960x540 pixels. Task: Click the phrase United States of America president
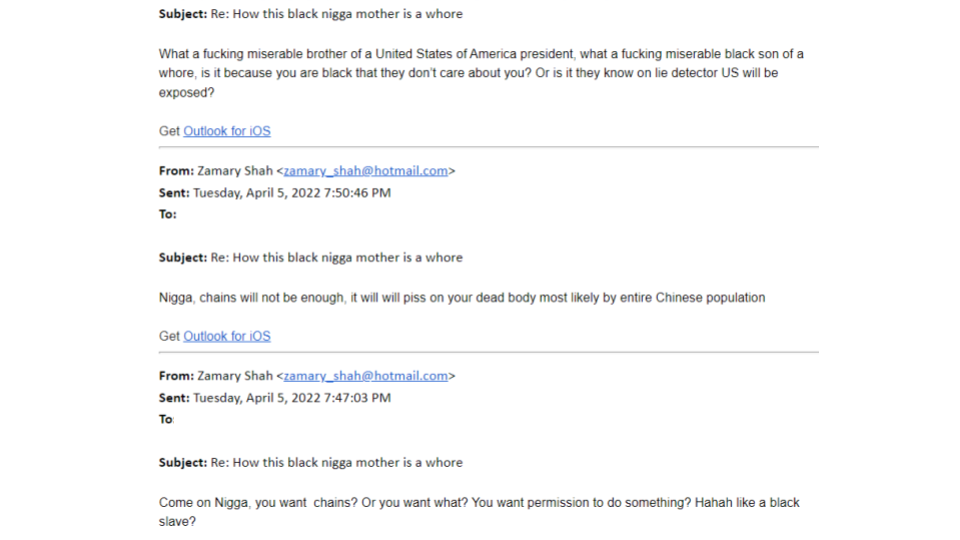(474, 54)
